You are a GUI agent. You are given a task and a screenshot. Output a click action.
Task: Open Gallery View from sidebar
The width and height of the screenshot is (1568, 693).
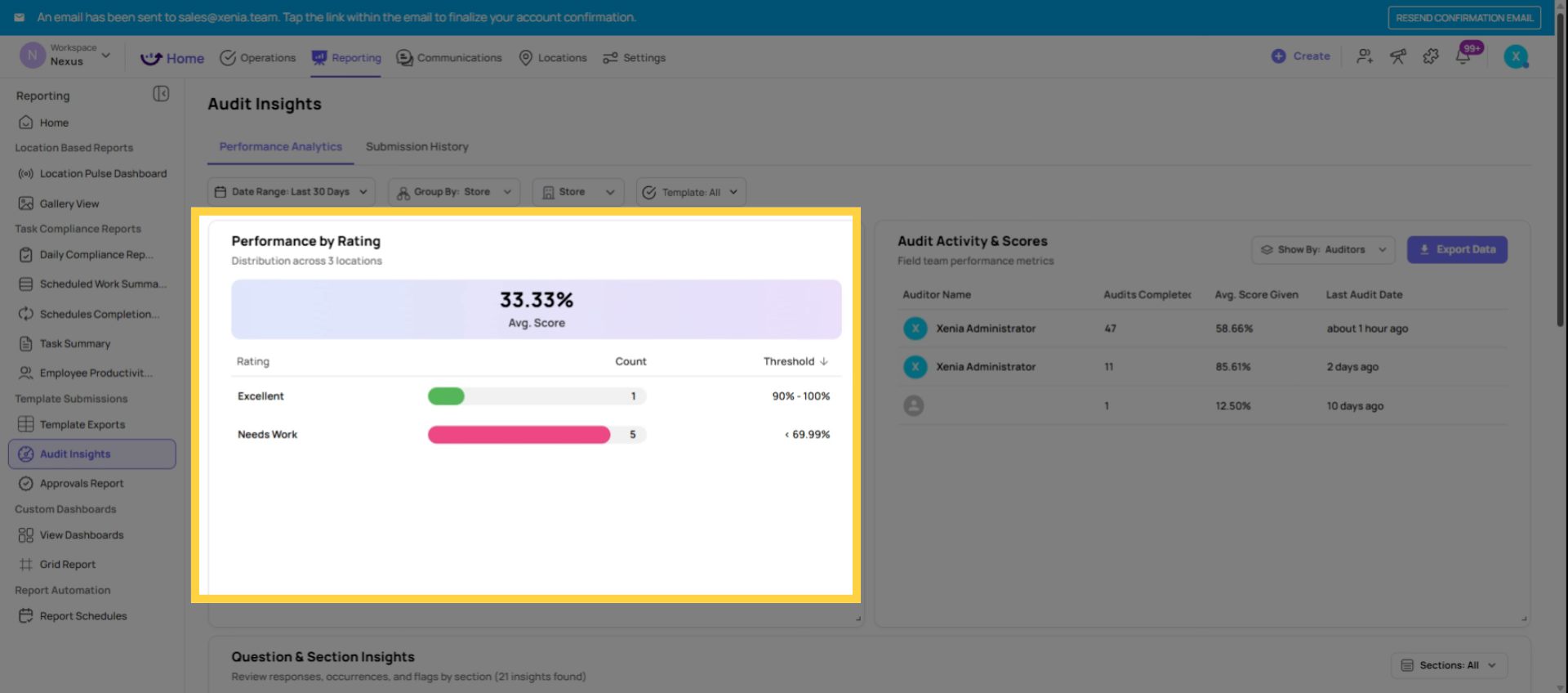point(69,203)
